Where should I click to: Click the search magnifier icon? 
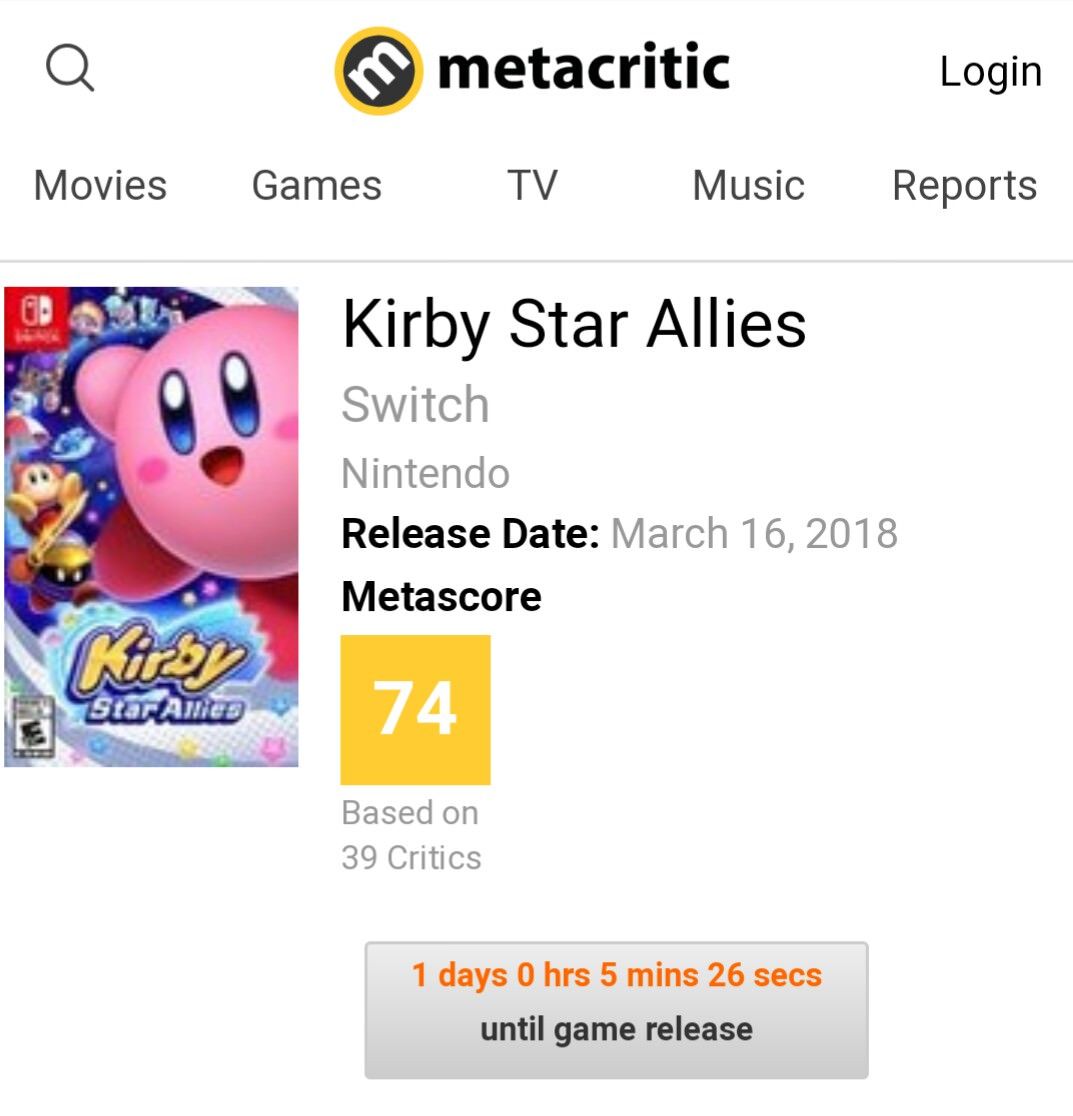coord(70,70)
